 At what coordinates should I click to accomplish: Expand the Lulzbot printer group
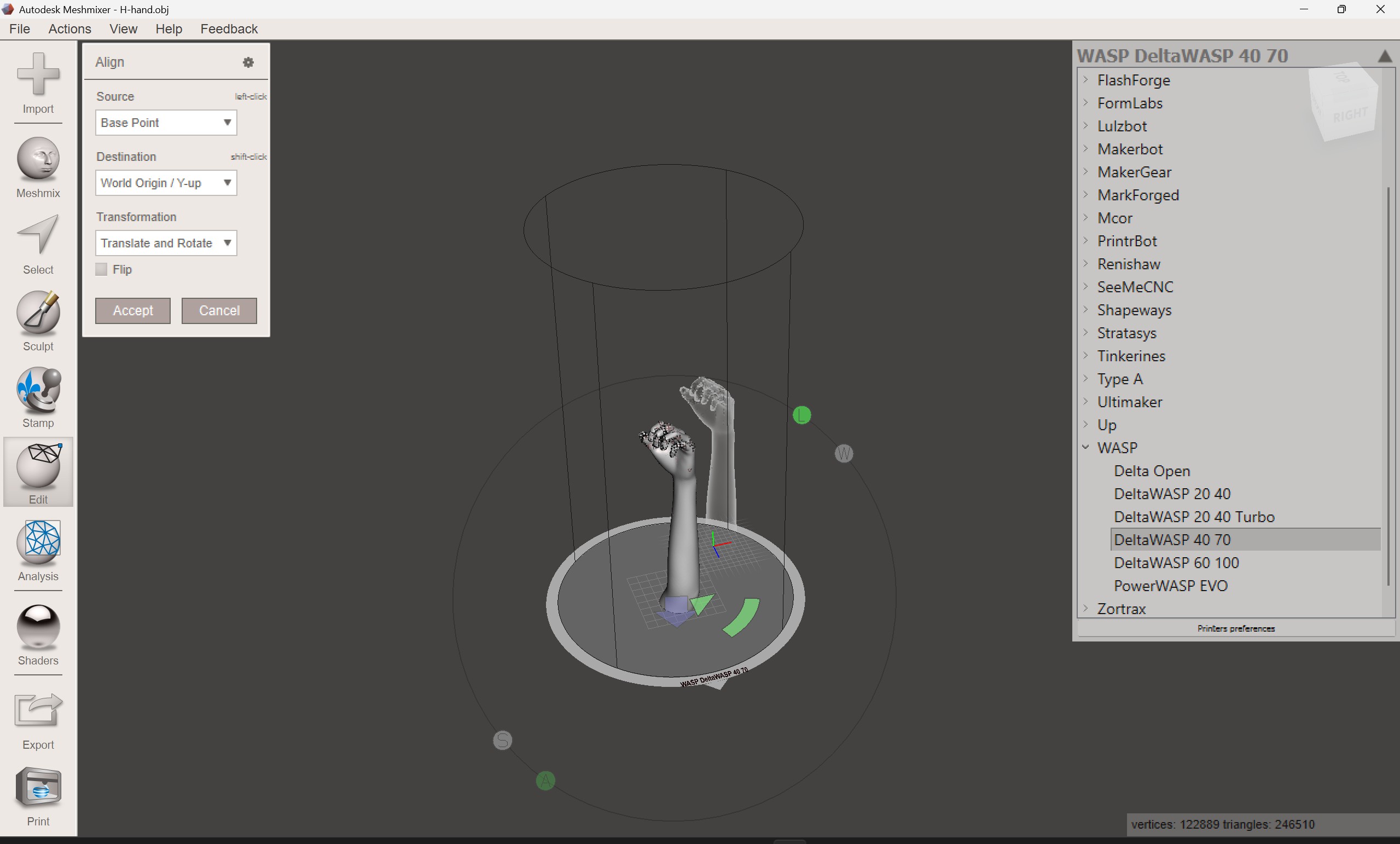point(1086,125)
